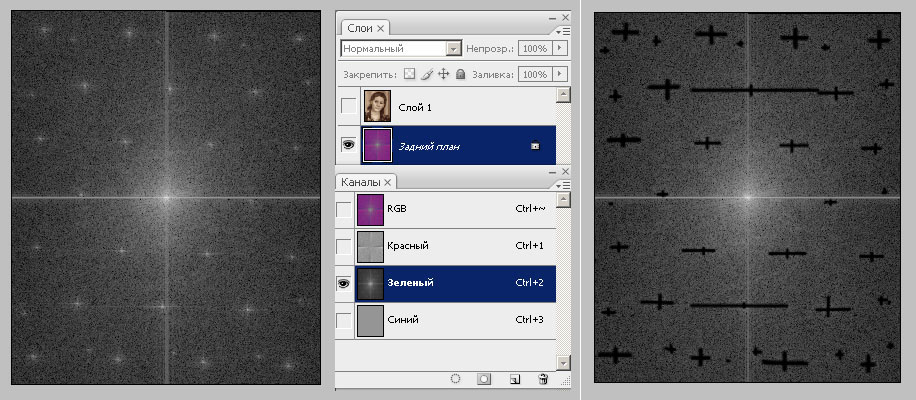Close the Слои tab with its x

(380, 28)
